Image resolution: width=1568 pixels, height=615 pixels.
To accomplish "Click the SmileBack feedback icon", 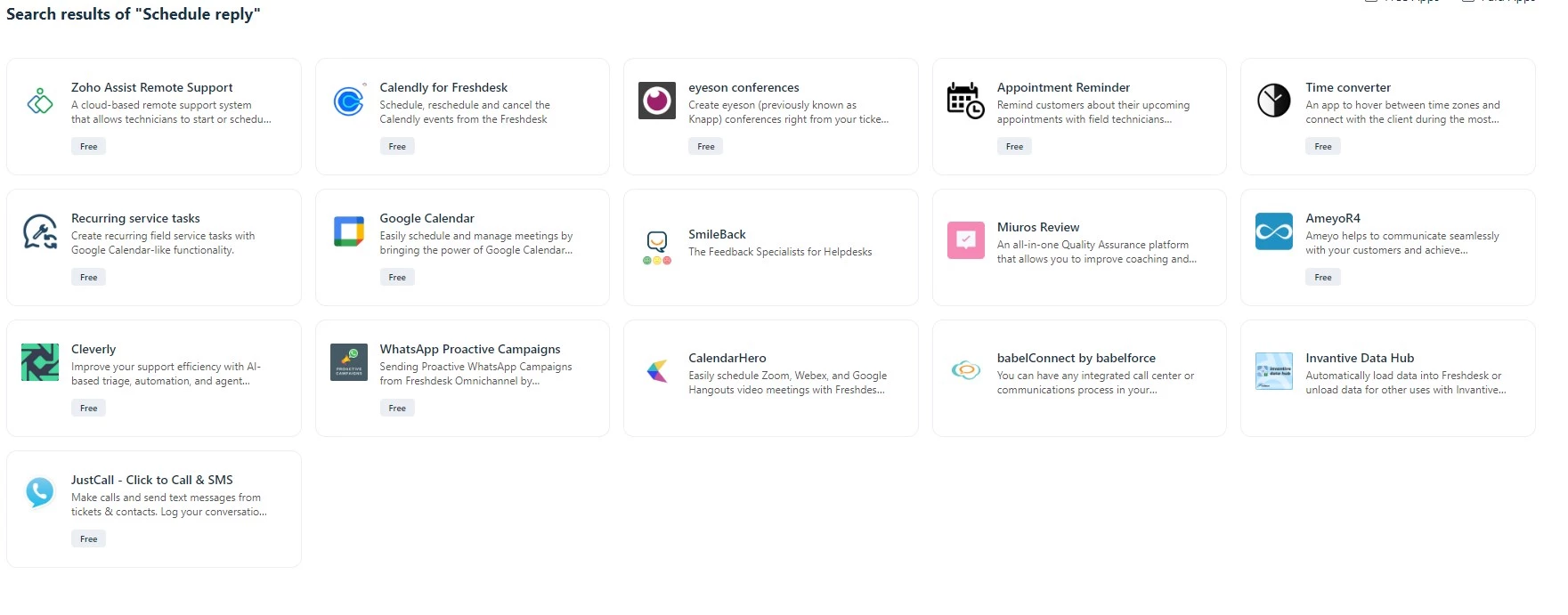I will [657, 247].
